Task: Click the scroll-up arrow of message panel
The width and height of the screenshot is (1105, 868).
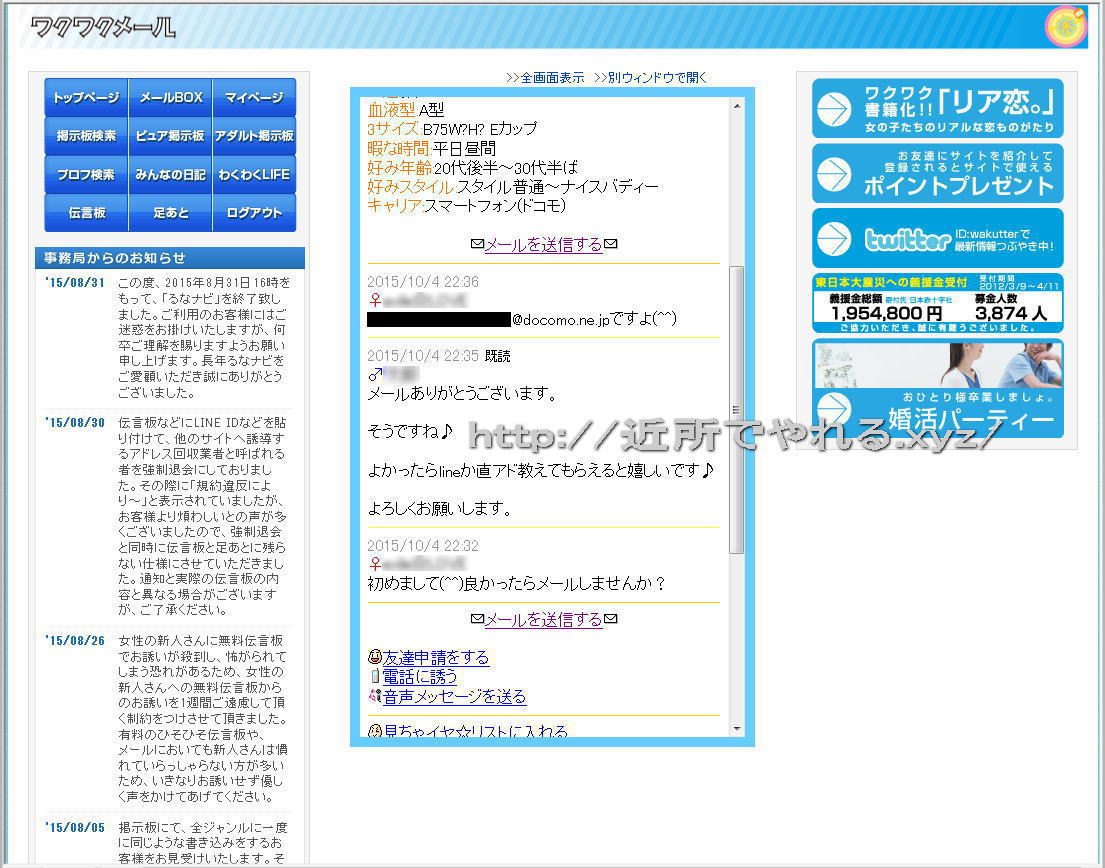Action: 737,103
